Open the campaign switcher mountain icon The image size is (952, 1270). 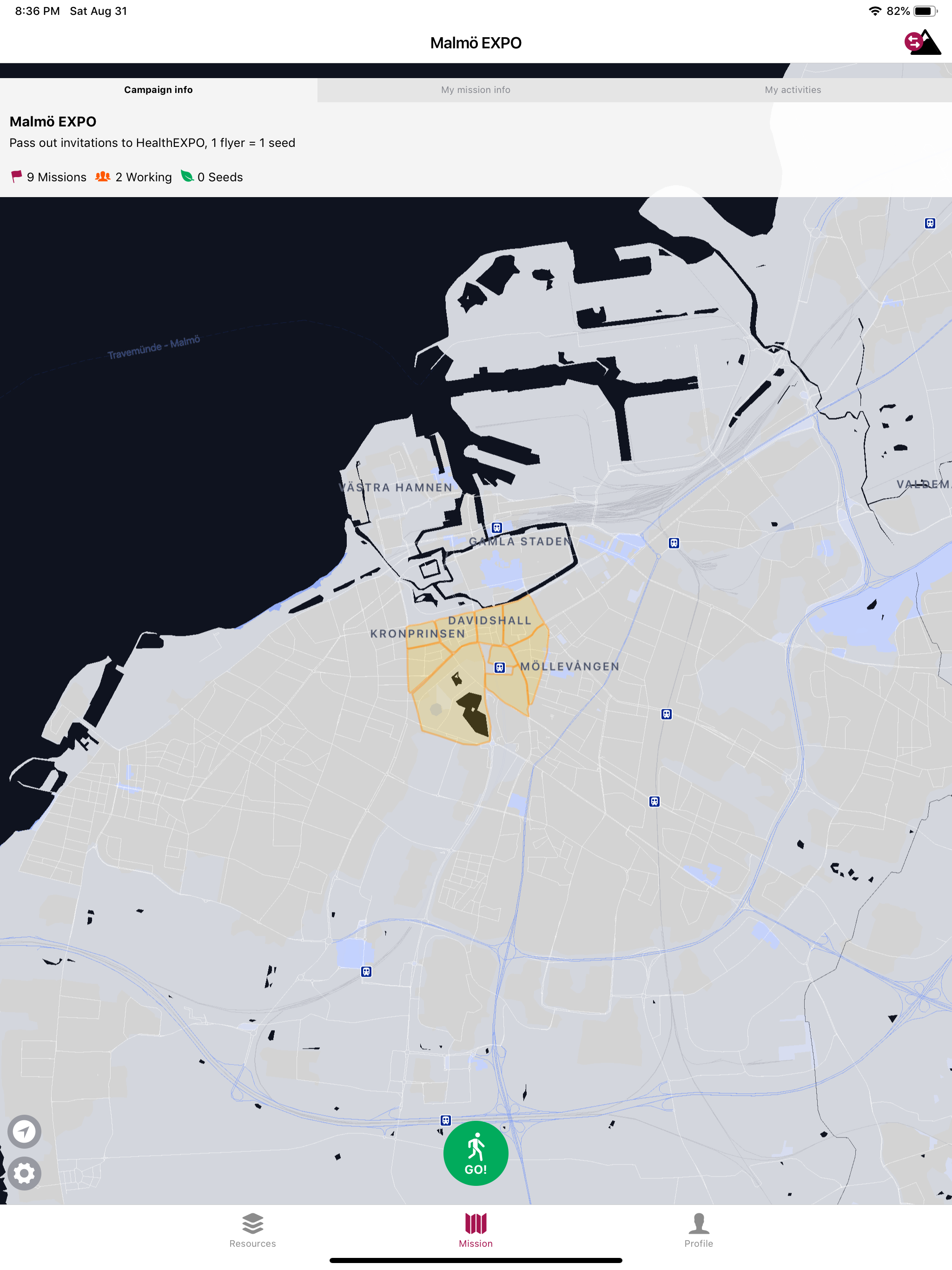pos(922,42)
